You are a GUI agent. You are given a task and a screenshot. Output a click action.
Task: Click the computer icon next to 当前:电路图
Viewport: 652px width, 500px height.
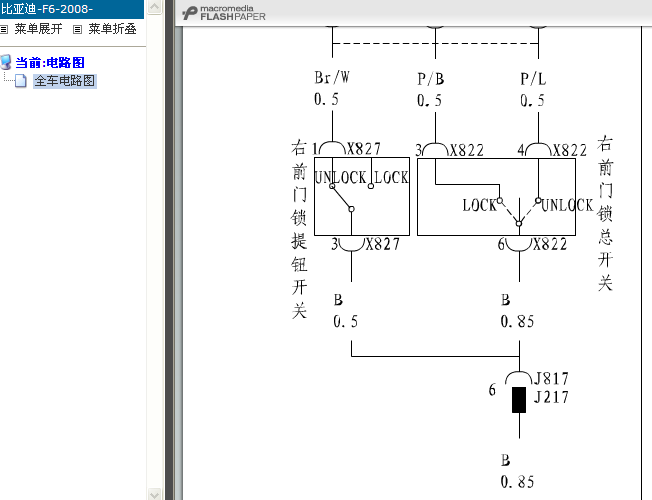(6, 62)
